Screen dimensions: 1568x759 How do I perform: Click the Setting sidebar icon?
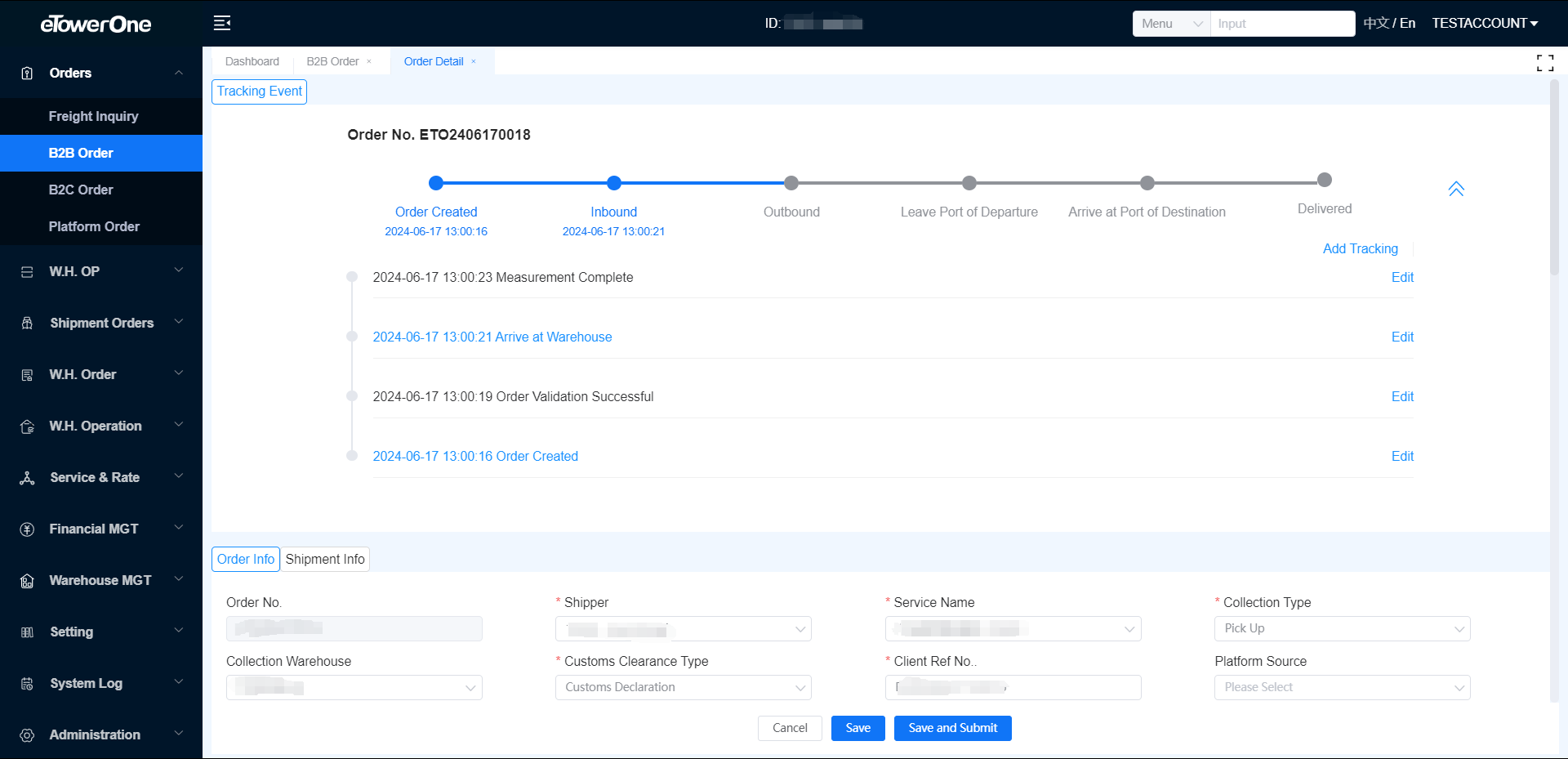click(x=27, y=632)
